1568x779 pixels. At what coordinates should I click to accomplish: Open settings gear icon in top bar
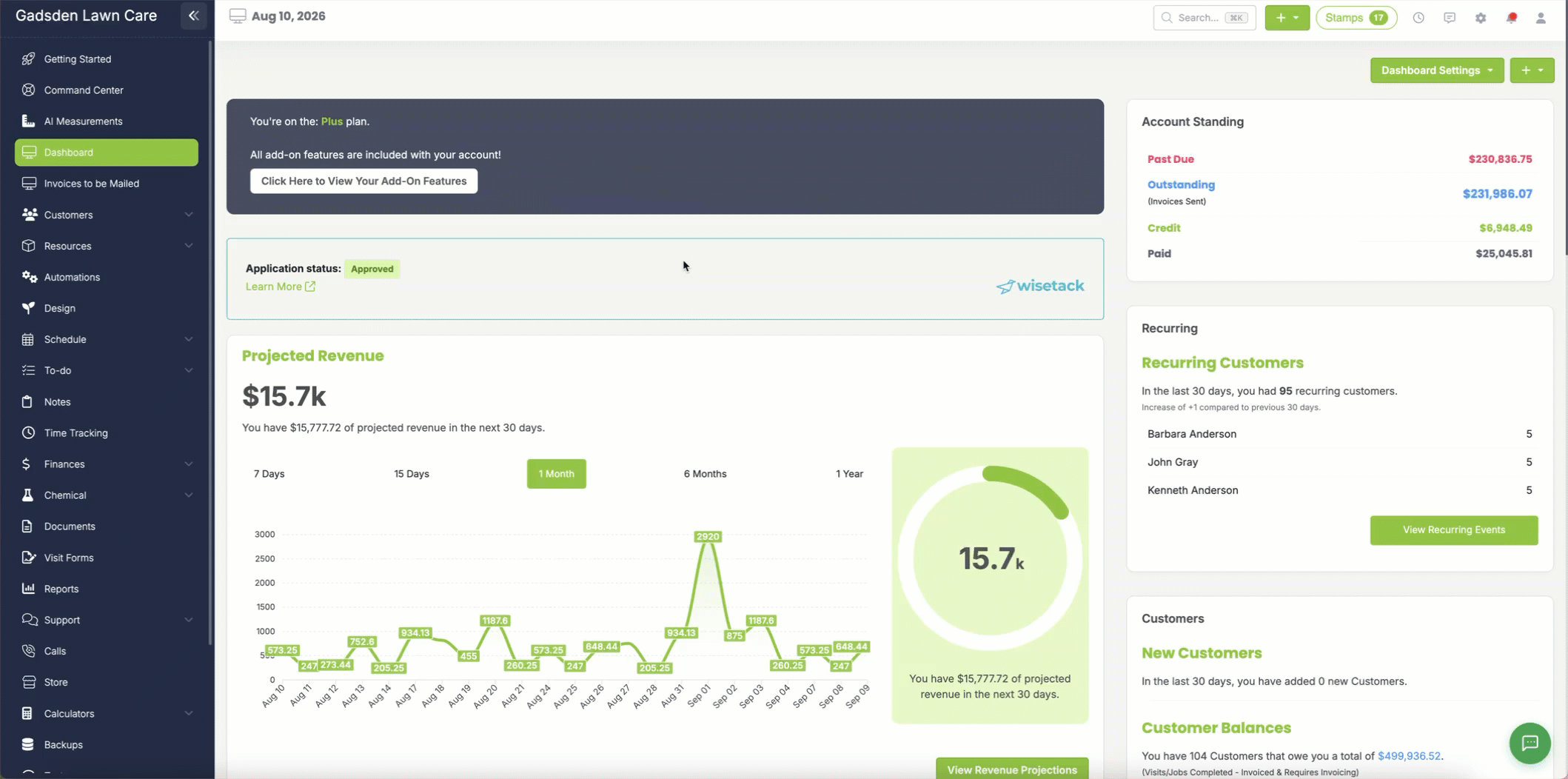coord(1481,18)
